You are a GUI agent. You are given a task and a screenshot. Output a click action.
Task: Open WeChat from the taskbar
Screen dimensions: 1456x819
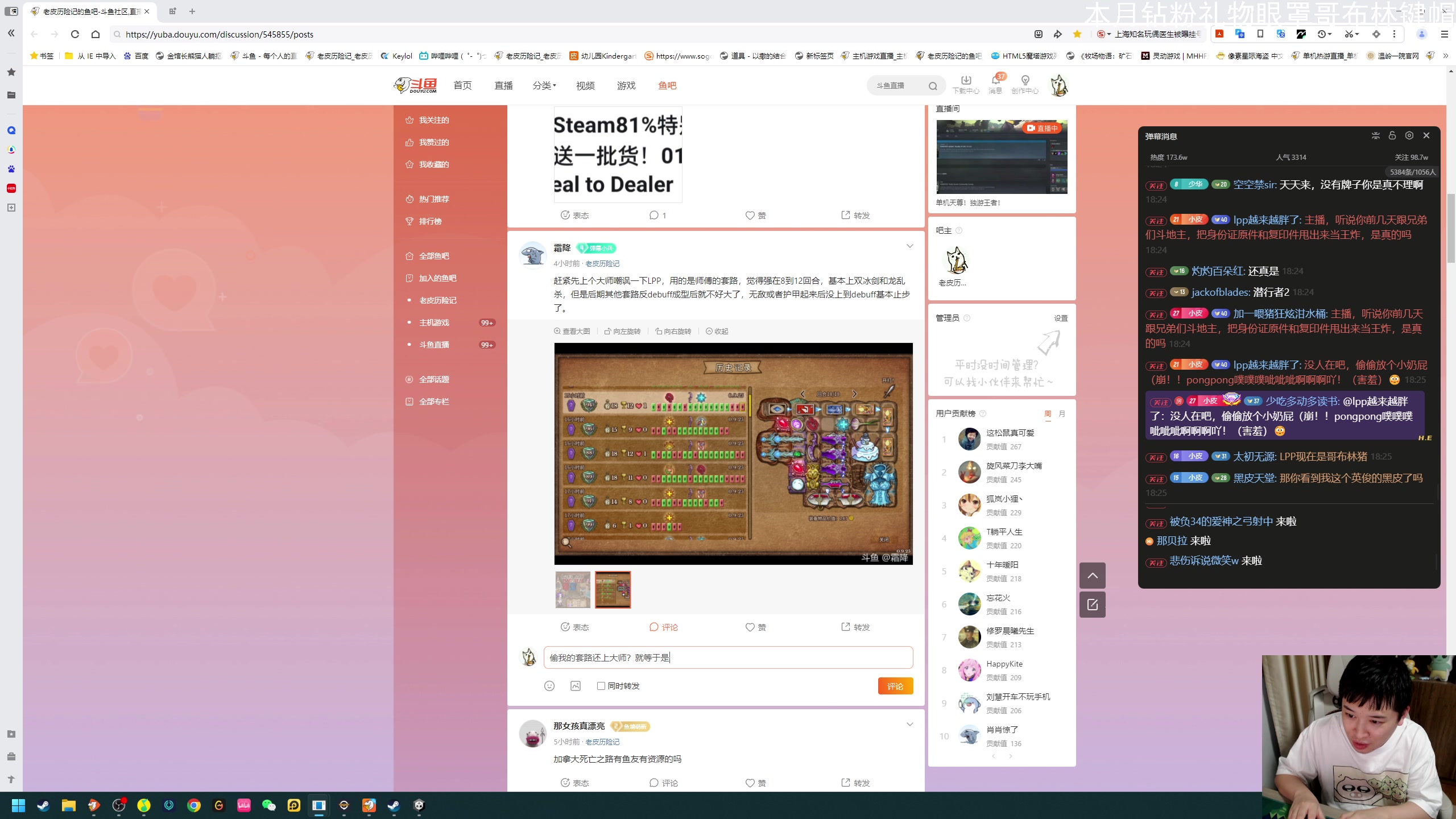coord(268,805)
